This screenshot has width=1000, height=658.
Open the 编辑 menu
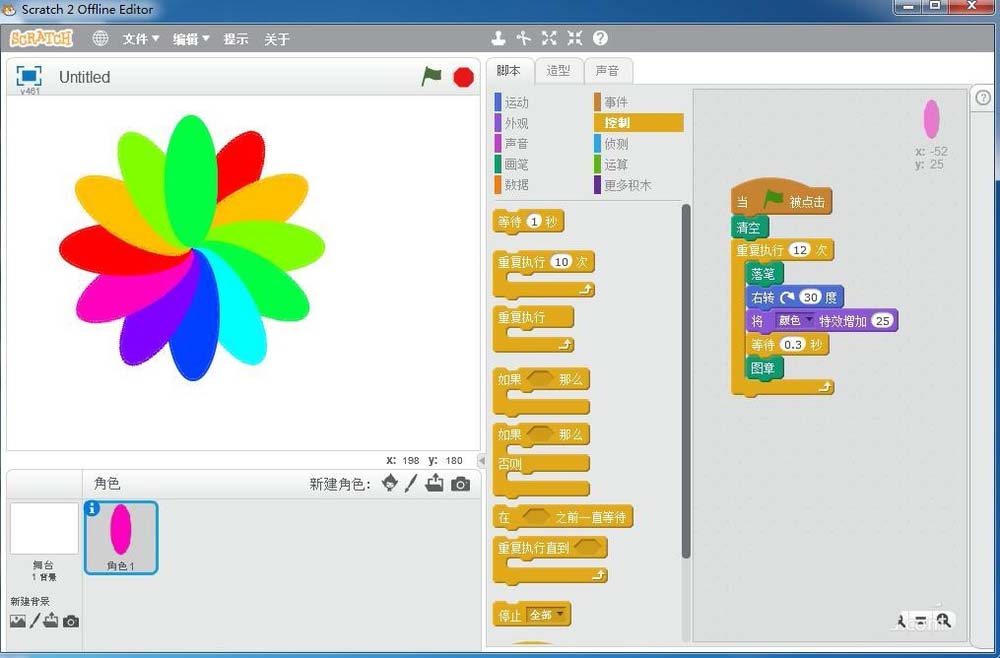tap(191, 39)
